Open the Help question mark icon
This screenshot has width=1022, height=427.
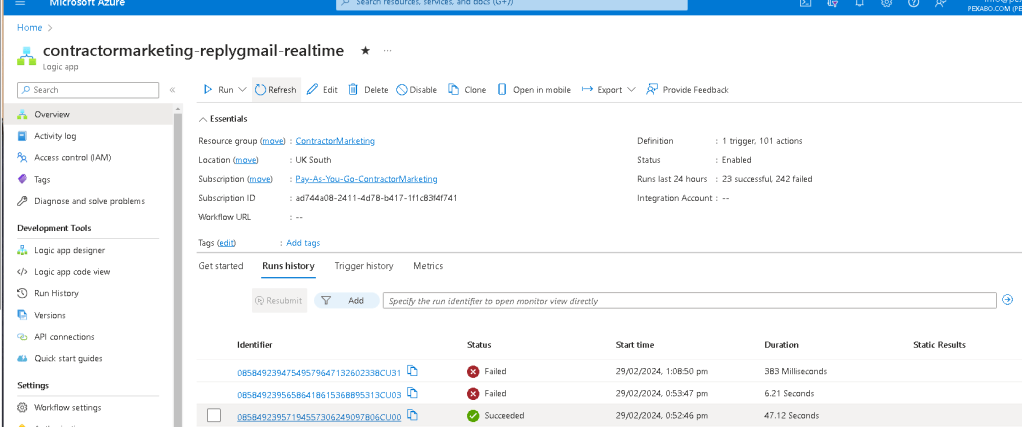(x=913, y=3)
